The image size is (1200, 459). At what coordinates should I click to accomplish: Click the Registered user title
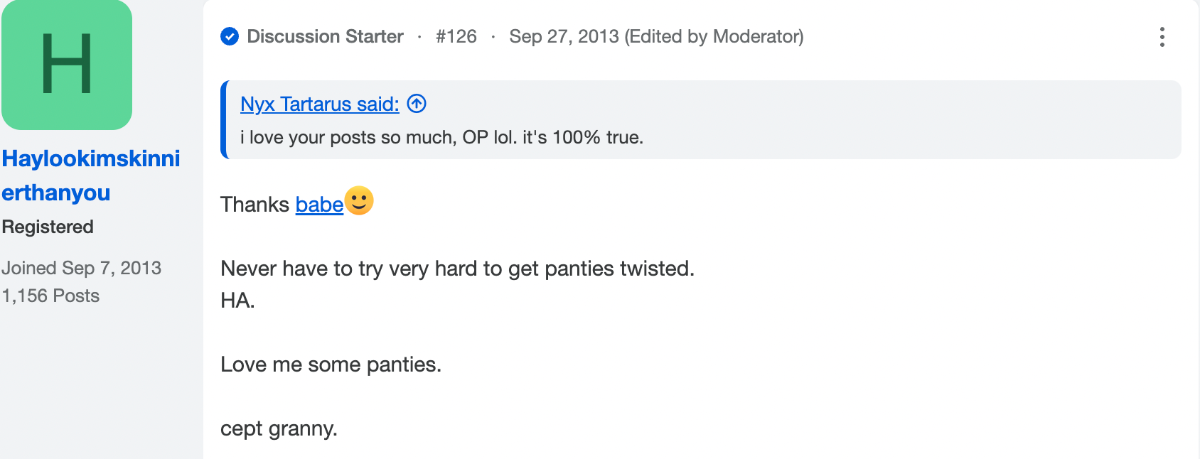pyautogui.click(x=48, y=227)
